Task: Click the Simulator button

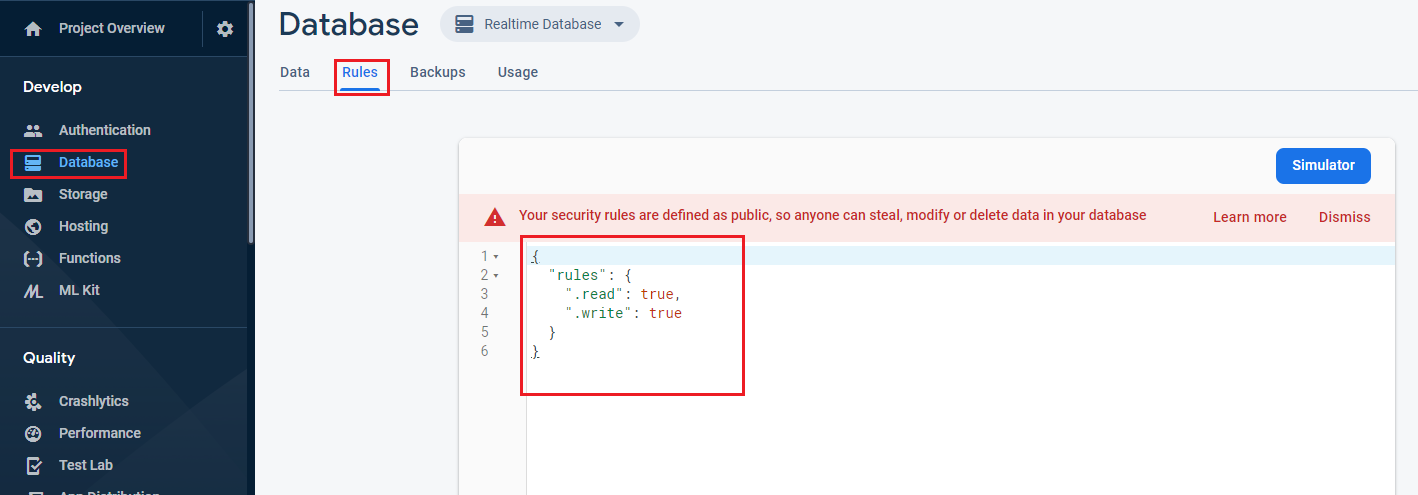Action: pos(1323,166)
